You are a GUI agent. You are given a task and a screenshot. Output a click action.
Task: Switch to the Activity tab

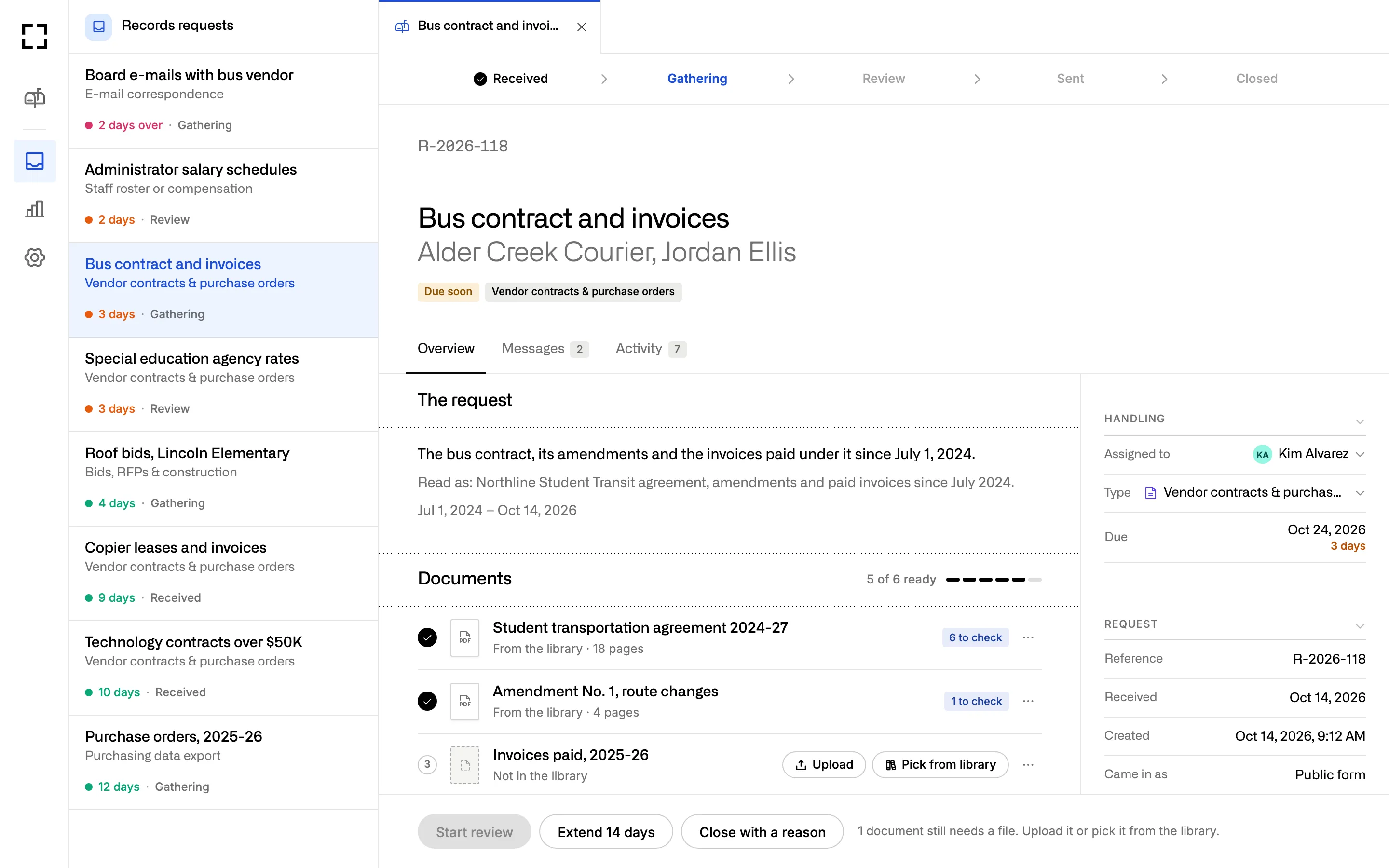point(650,349)
